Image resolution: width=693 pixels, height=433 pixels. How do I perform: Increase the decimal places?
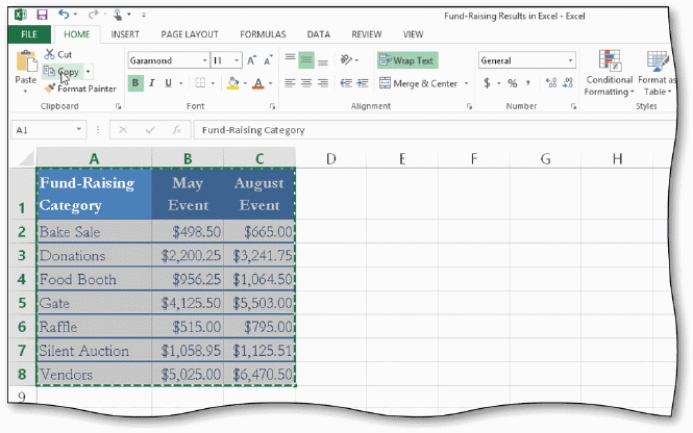(x=551, y=83)
